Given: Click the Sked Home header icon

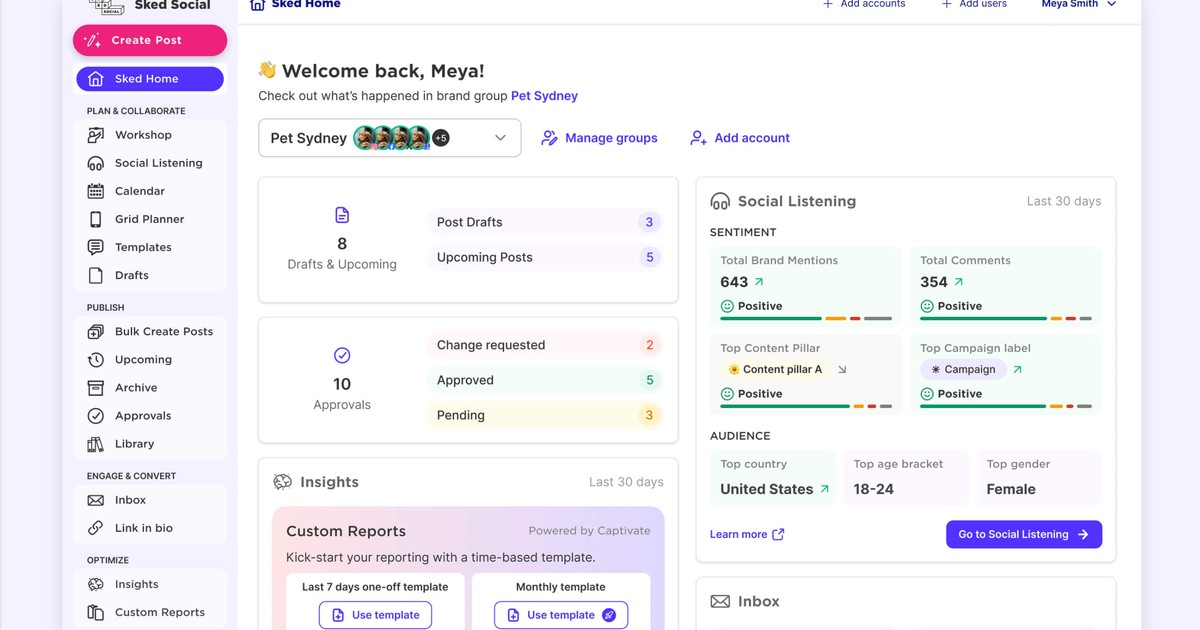Looking at the screenshot, I should [x=257, y=4].
